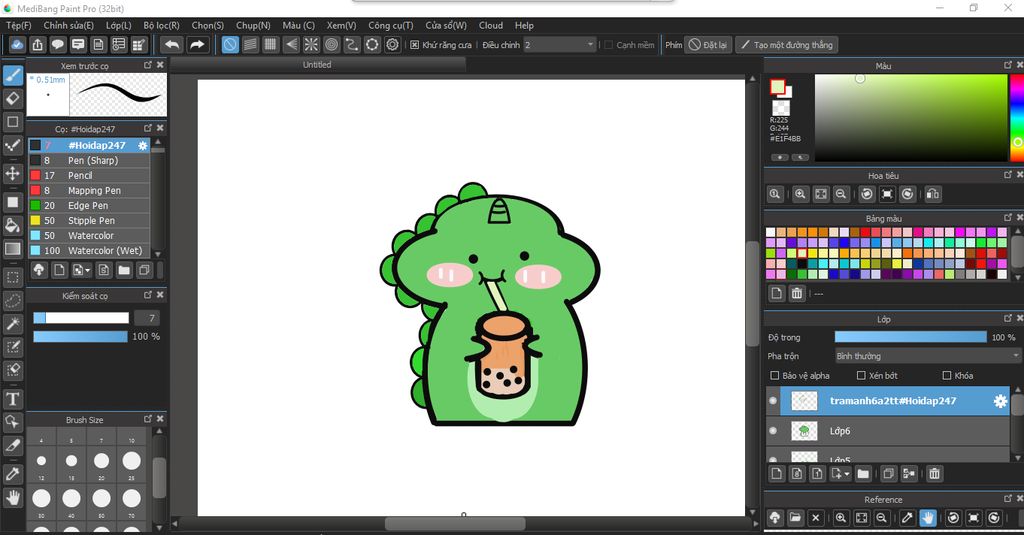The height and width of the screenshot is (535, 1024).
Task: Delete layer with trash icon in layer panel
Action: (935, 474)
